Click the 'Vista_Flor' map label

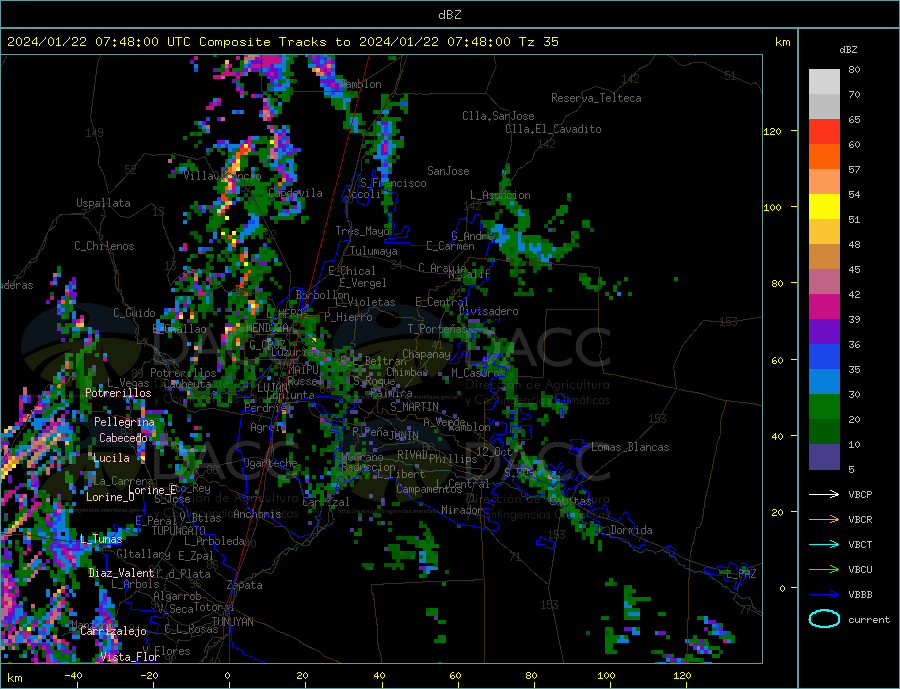pyautogui.click(x=130, y=656)
